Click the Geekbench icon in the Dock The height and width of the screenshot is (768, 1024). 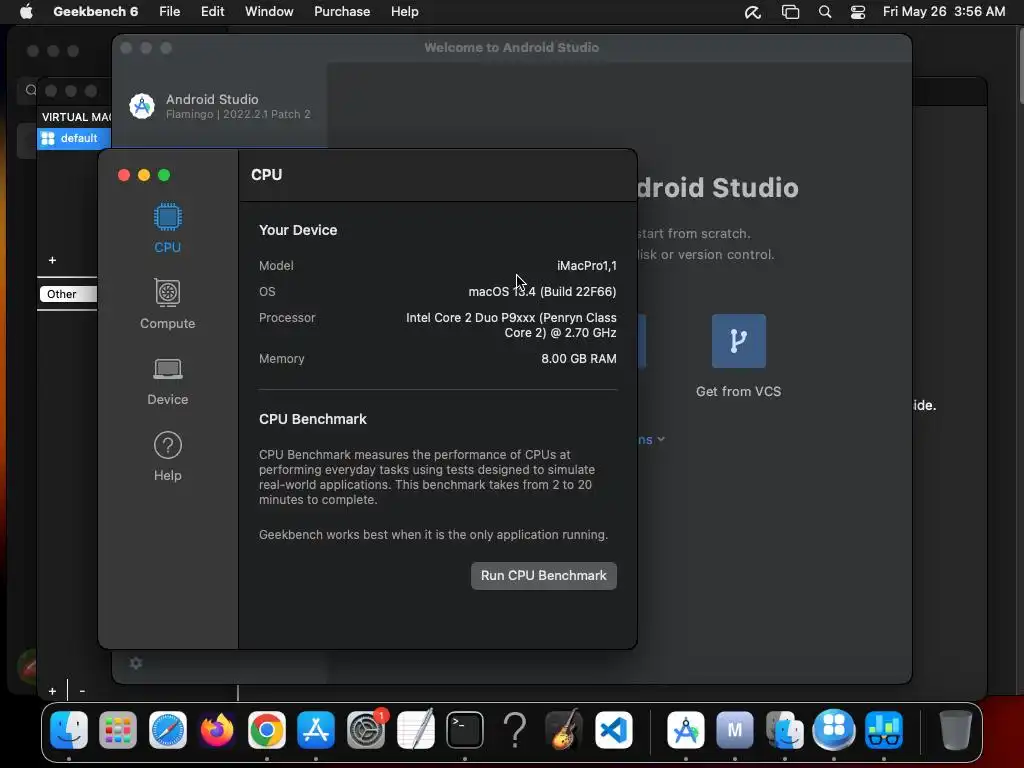tap(884, 729)
